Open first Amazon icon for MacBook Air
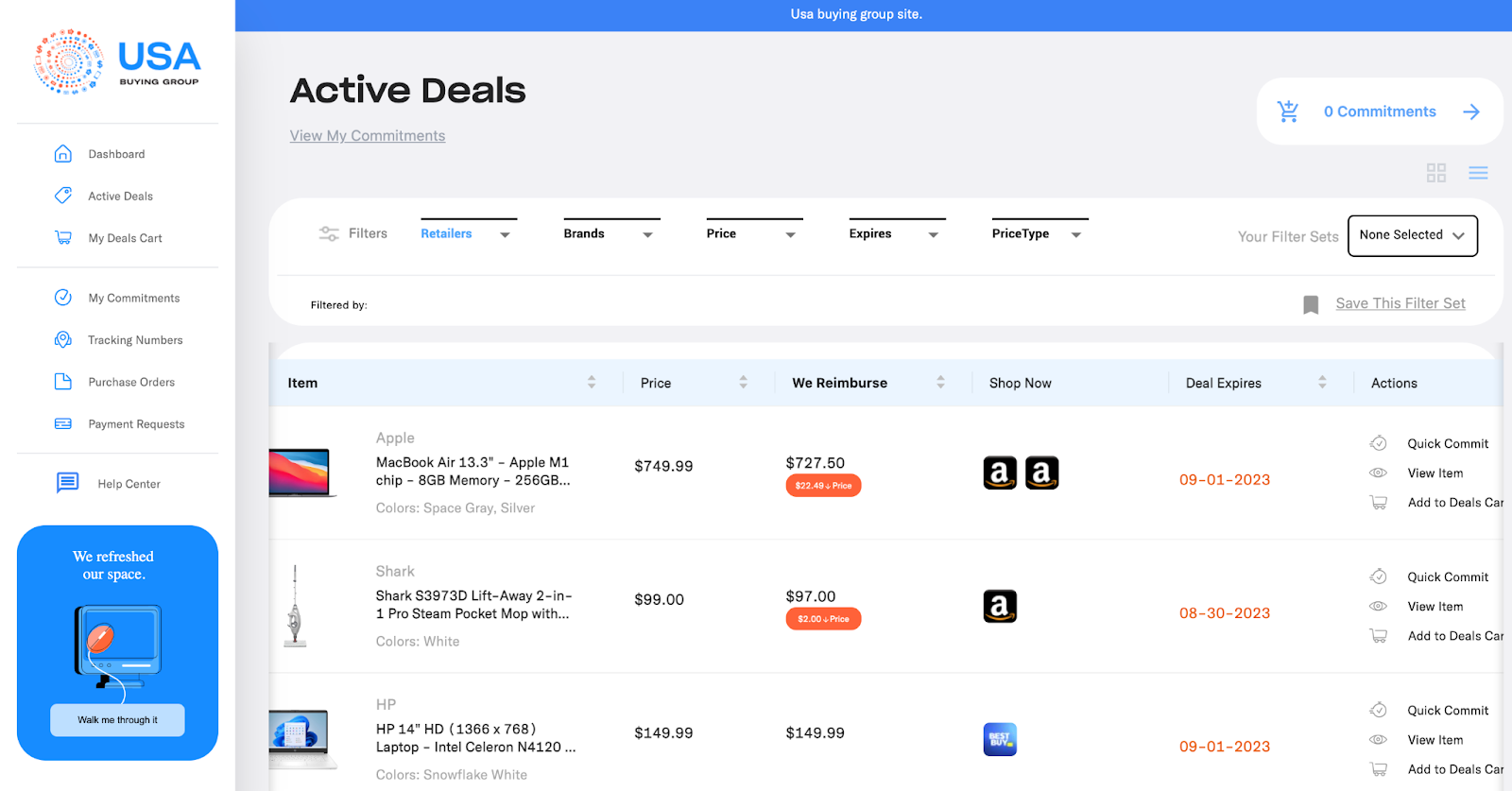This screenshot has width=1512, height=791. tap(1000, 473)
